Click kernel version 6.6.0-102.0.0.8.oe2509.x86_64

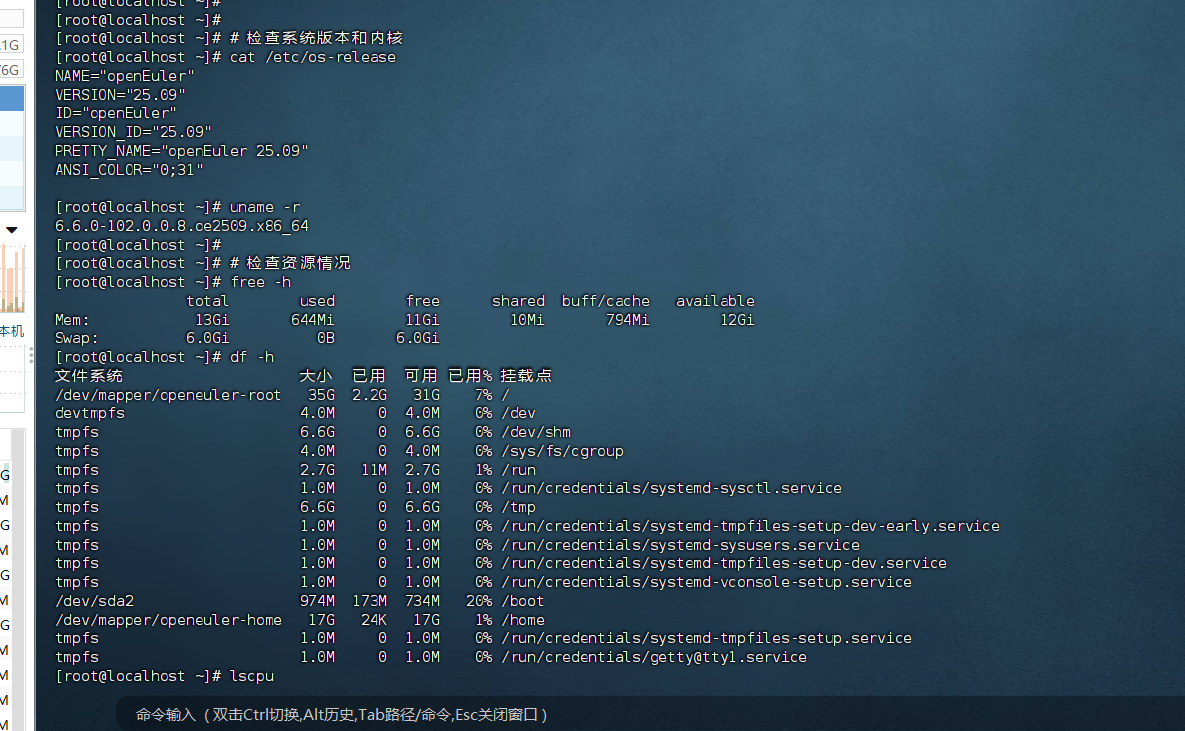[181, 226]
